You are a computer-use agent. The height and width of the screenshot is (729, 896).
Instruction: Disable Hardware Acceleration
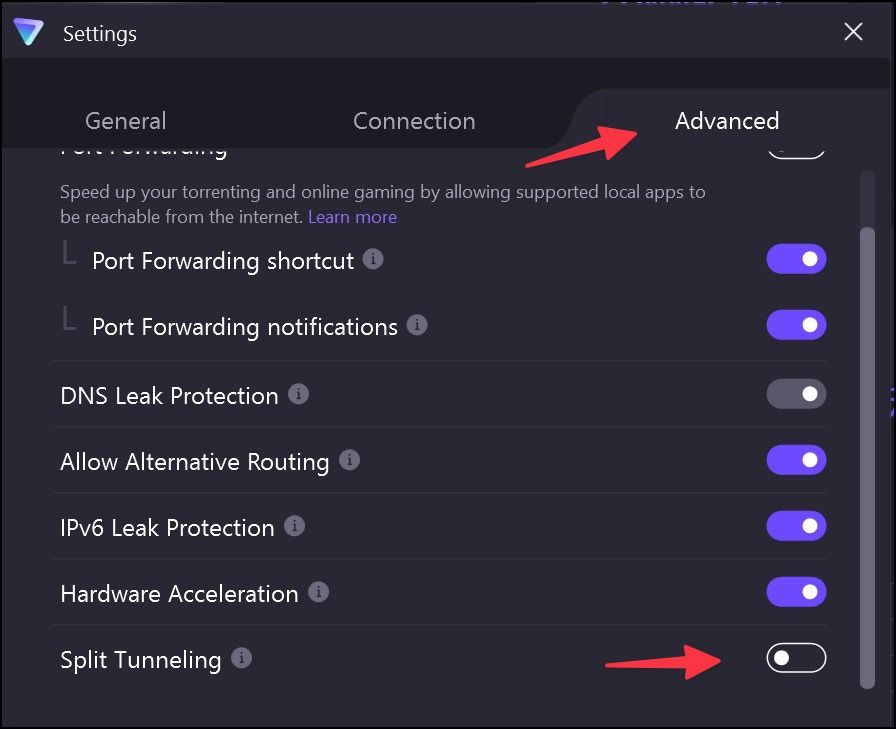tap(796, 592)
